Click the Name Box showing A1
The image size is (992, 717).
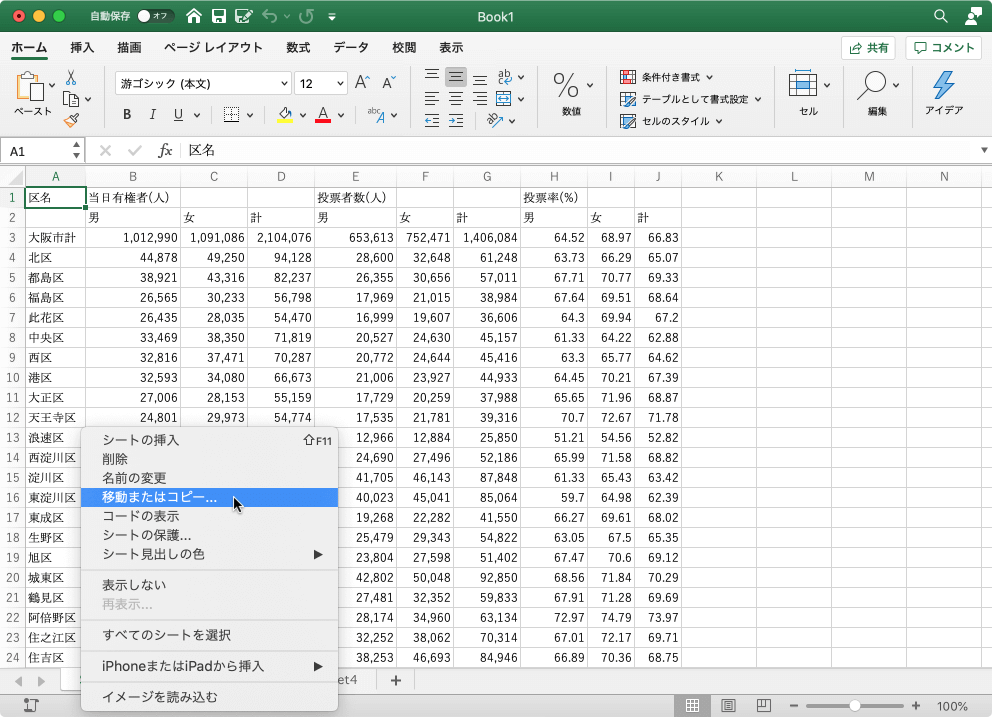36,150
